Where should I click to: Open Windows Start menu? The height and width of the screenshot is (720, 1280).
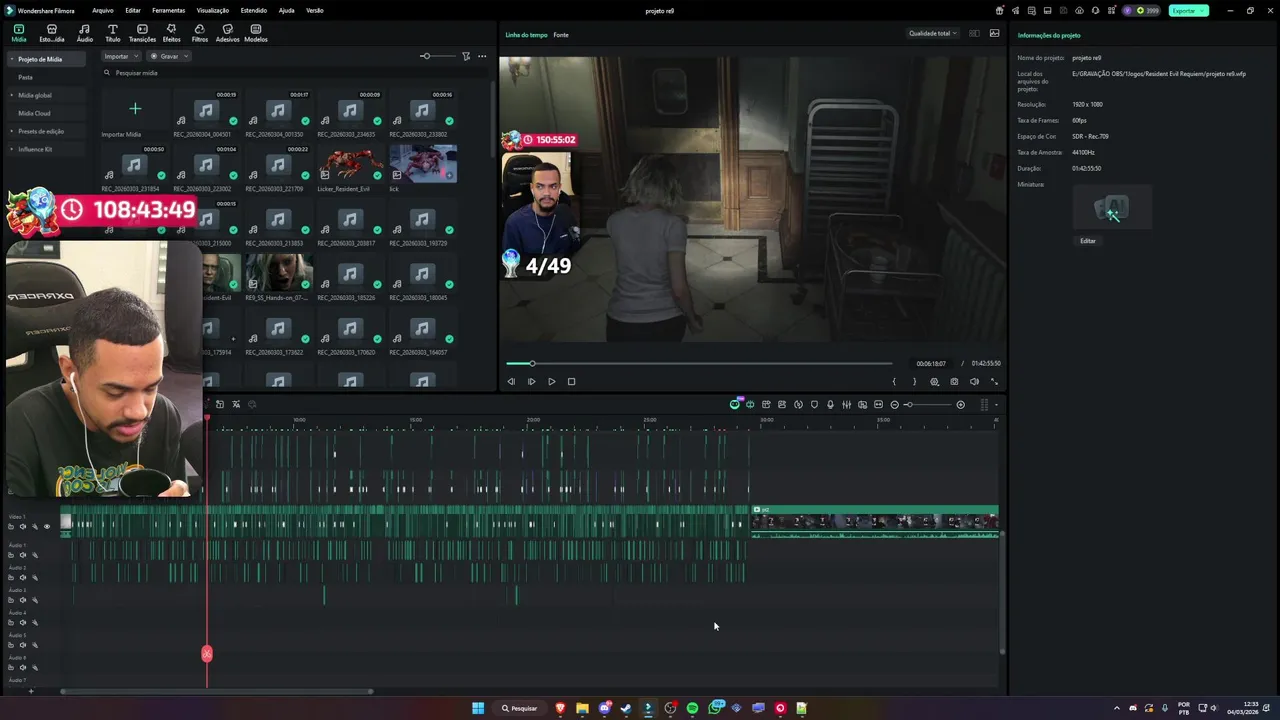[478, 708]
